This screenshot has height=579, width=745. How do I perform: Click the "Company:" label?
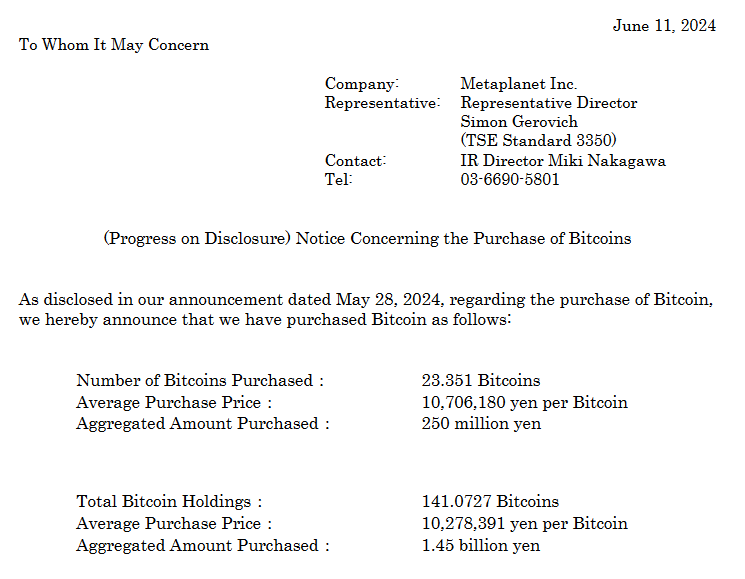(x=362, y=84)
